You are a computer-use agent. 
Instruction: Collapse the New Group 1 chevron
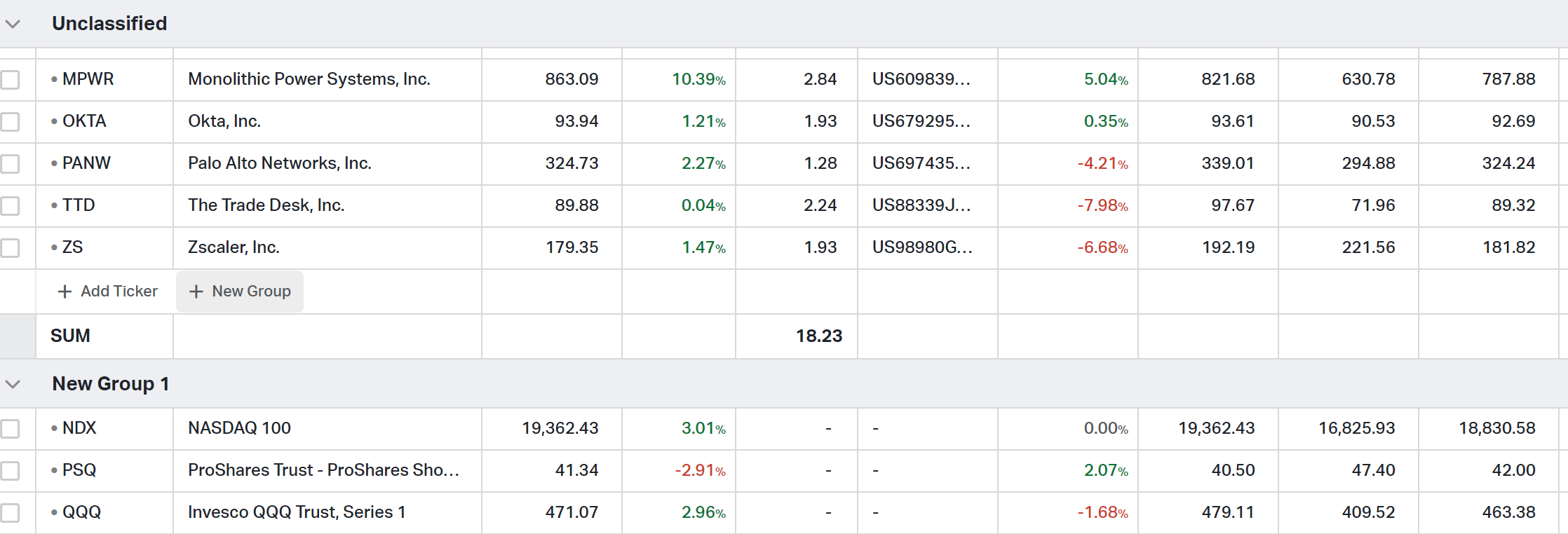[x=13, y=384]
